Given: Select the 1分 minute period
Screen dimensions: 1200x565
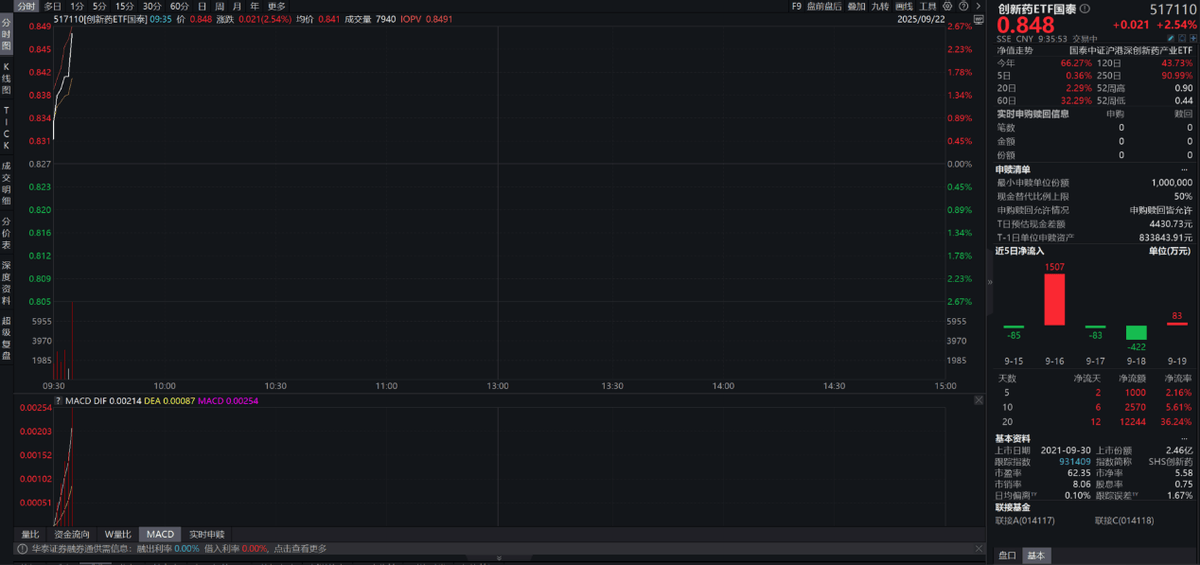Looking at the screenshot, I should [x=77, y=6].
